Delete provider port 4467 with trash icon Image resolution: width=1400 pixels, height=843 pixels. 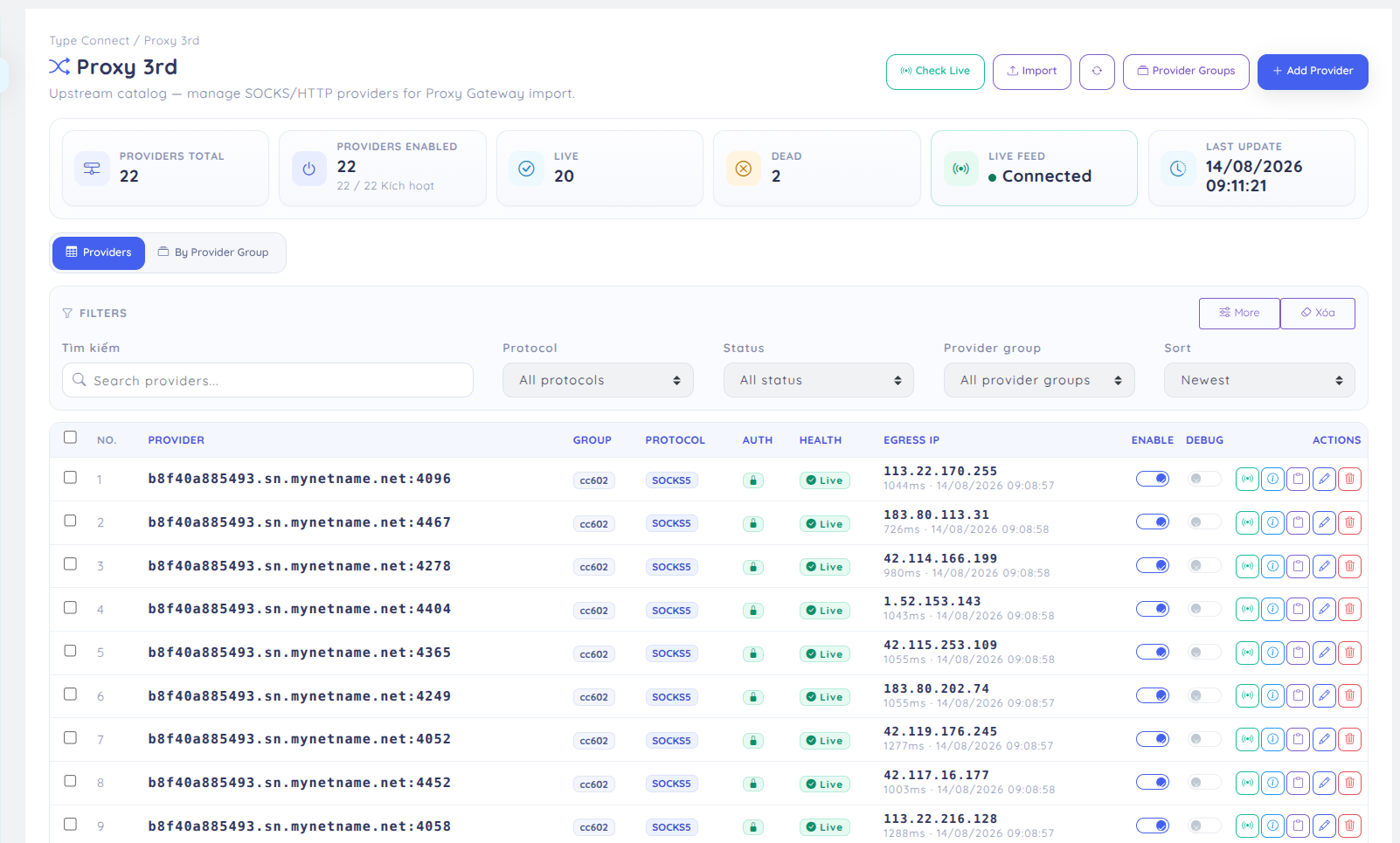[1349, 522]
